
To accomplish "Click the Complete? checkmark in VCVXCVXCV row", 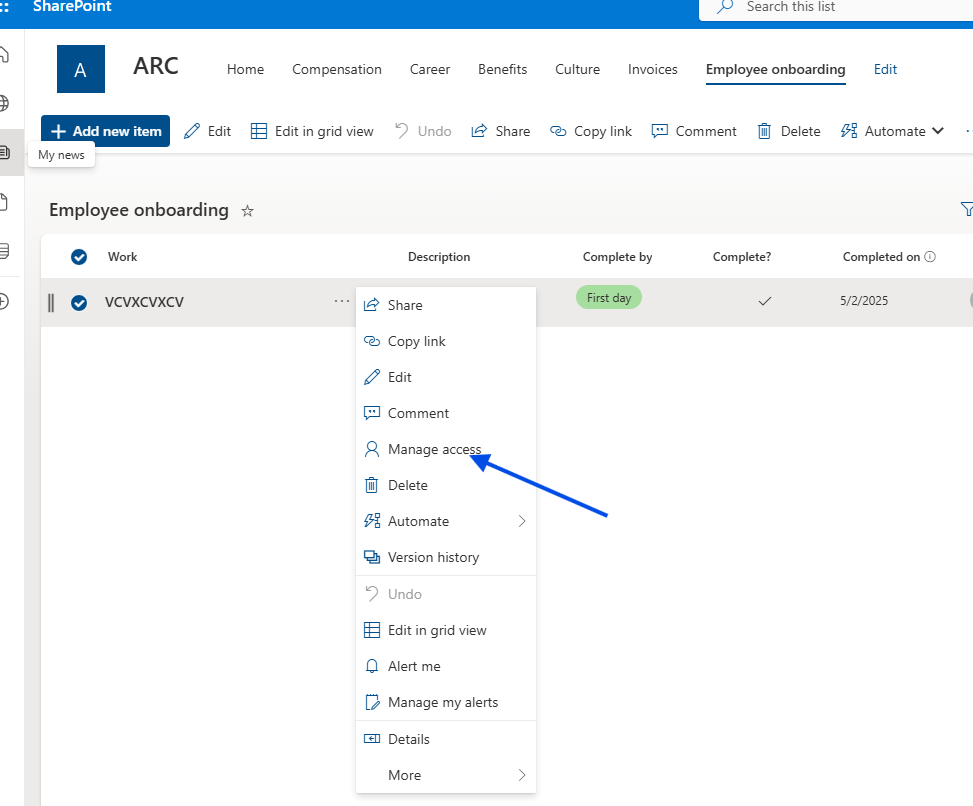I will (x=765, y=301).
